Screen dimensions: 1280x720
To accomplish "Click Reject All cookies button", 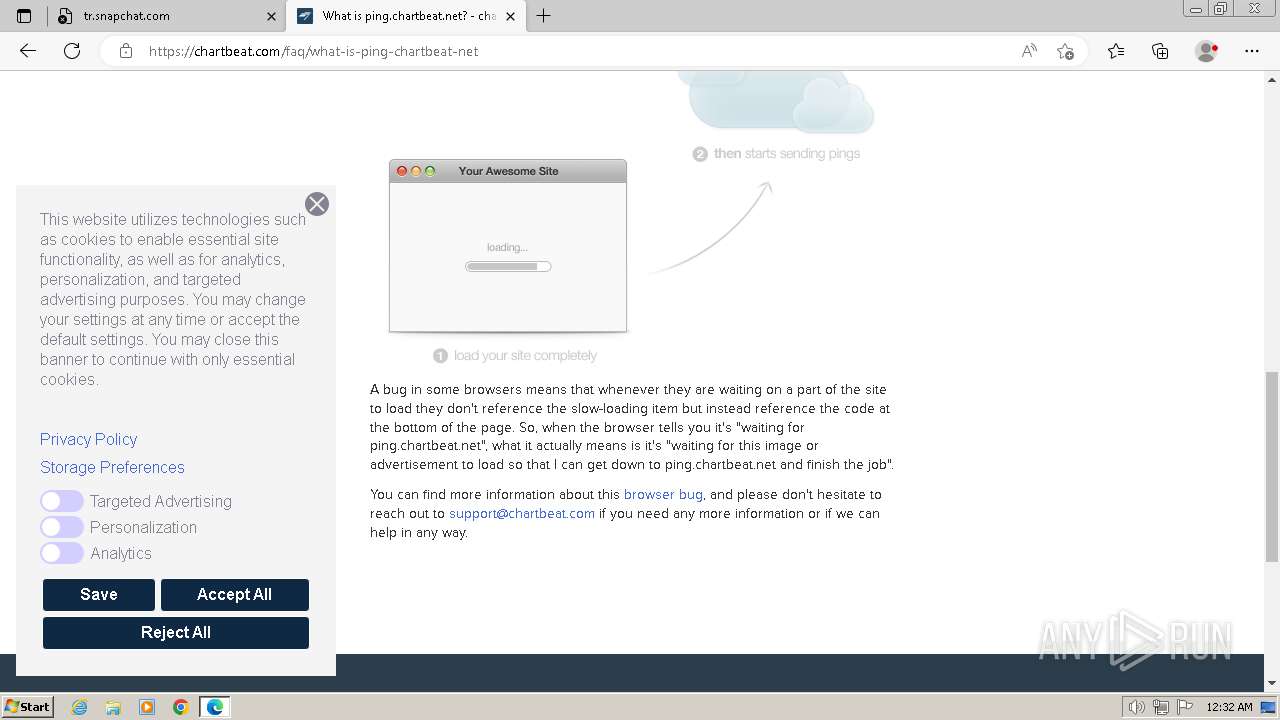I will [176, 632].
